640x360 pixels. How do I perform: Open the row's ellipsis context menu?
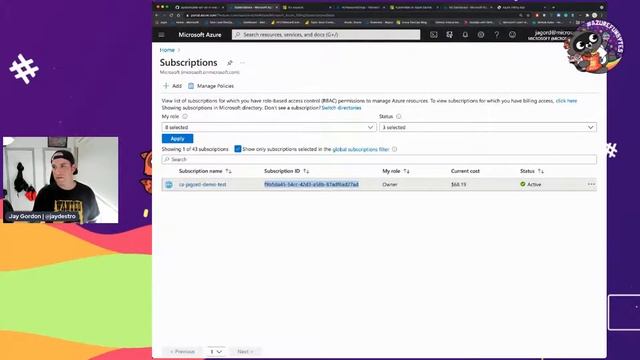[x=591, y=184]
